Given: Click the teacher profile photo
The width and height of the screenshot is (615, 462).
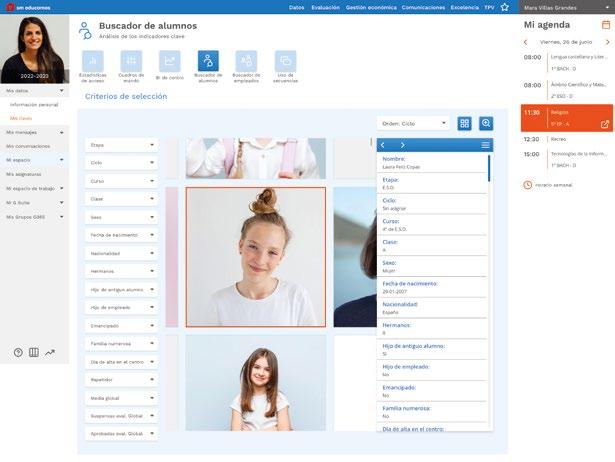Looking at the screenshot, I should tap(35, 49).
